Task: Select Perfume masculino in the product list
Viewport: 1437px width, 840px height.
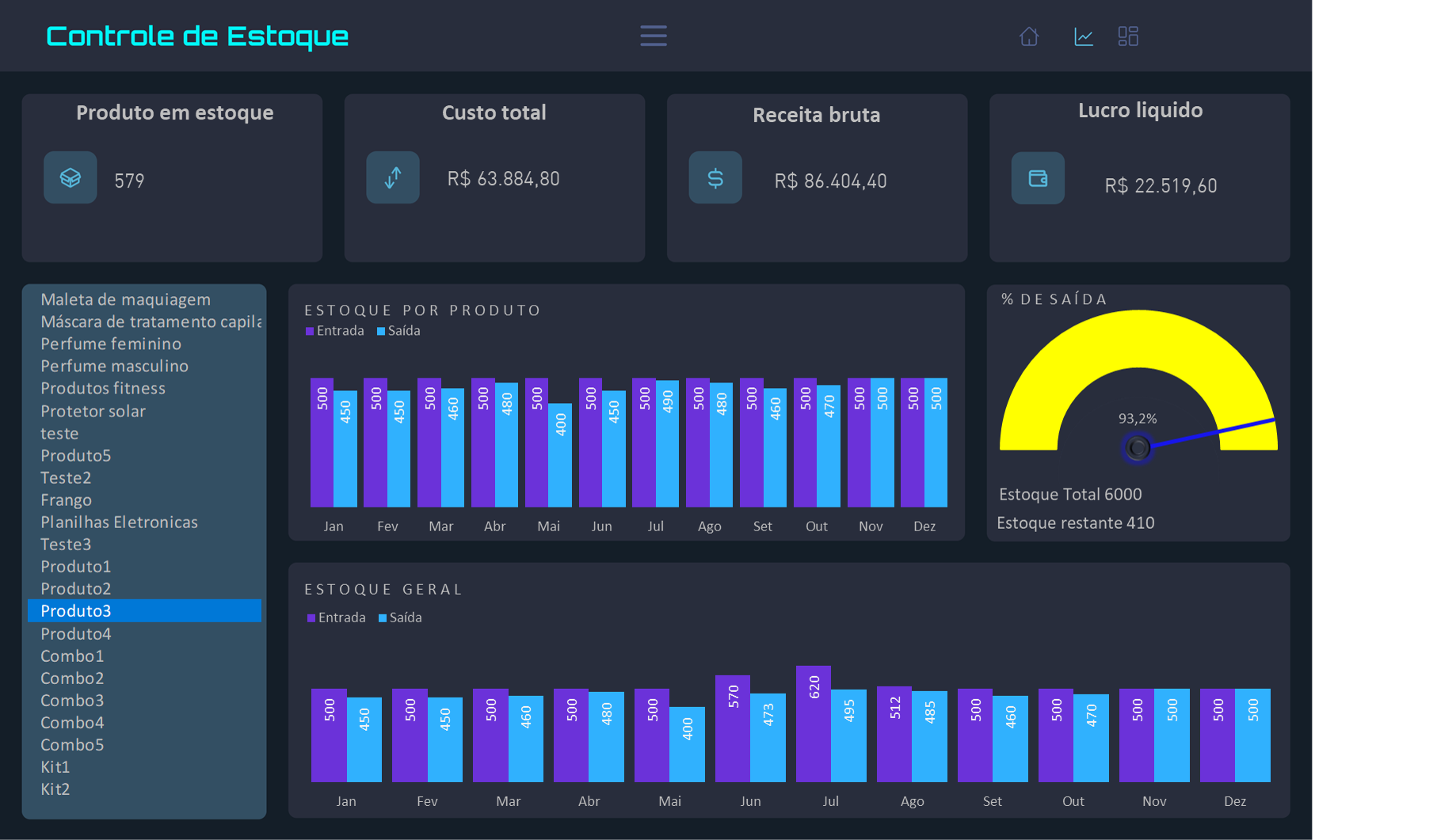Action: point(114,366)
